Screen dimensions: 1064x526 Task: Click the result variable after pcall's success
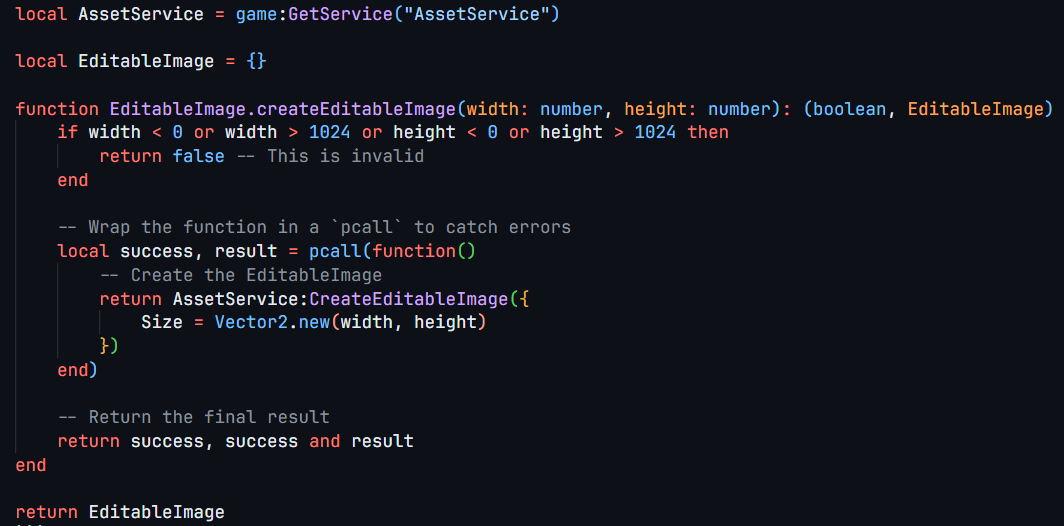246,251
